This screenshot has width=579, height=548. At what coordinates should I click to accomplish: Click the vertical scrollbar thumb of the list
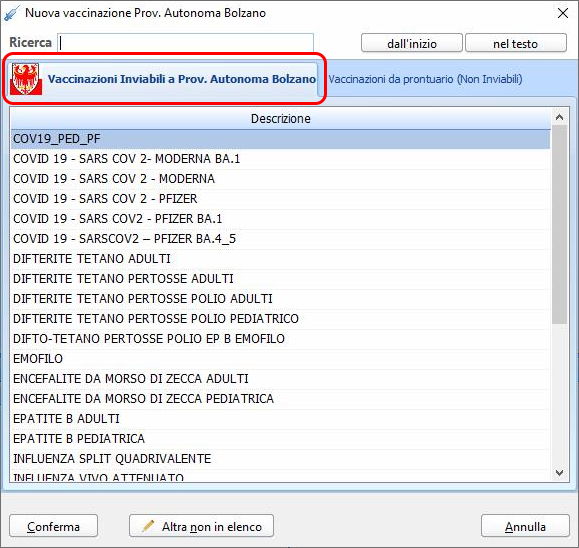559,225
